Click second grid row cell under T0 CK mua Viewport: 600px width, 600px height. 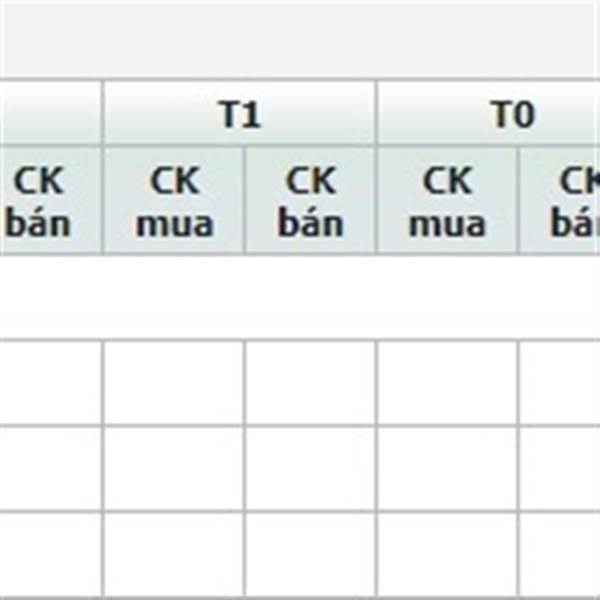[x=447, y=468]
